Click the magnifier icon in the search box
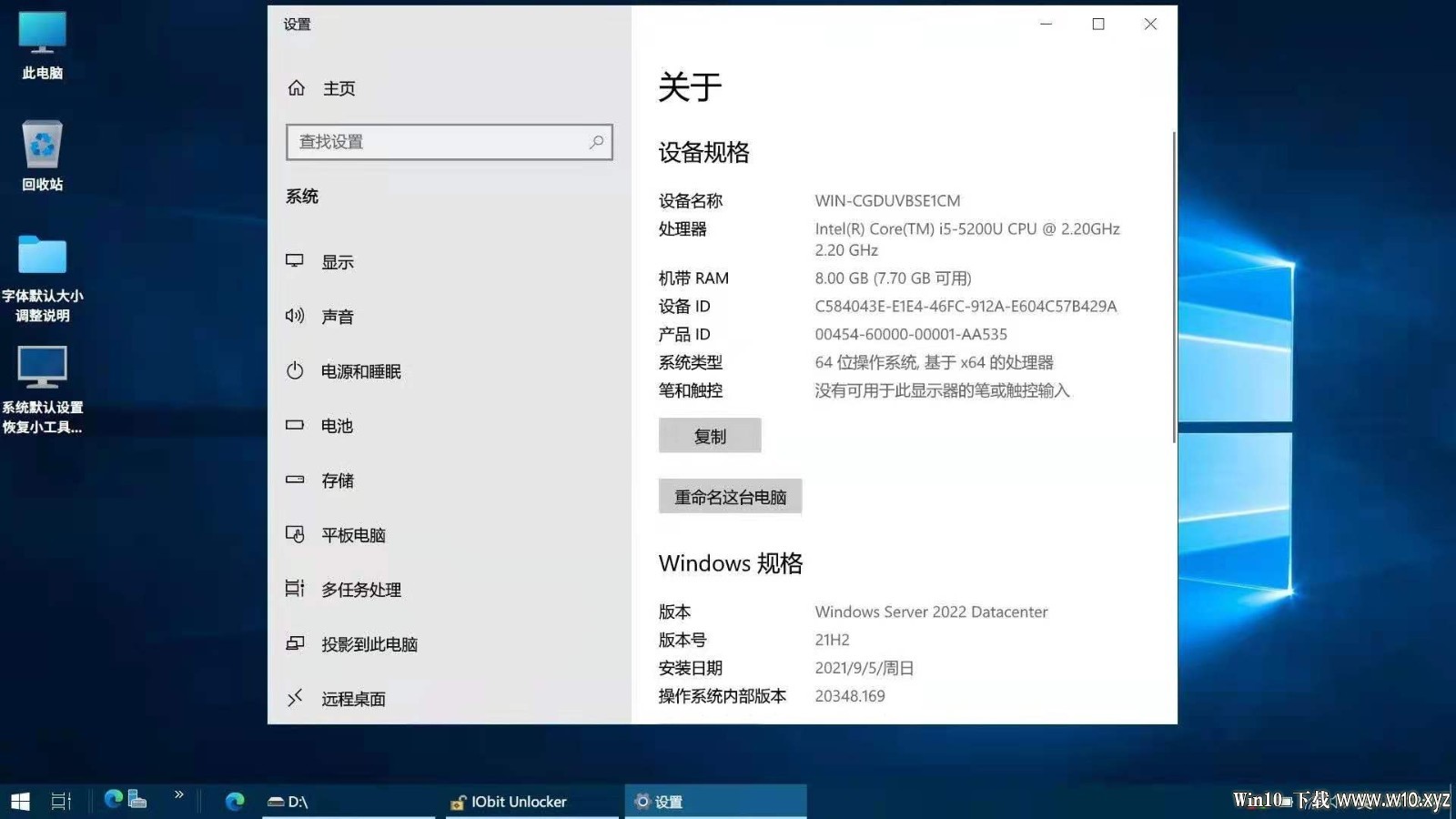This screenshot has height=819, width=1456. (x=596, y=142)
